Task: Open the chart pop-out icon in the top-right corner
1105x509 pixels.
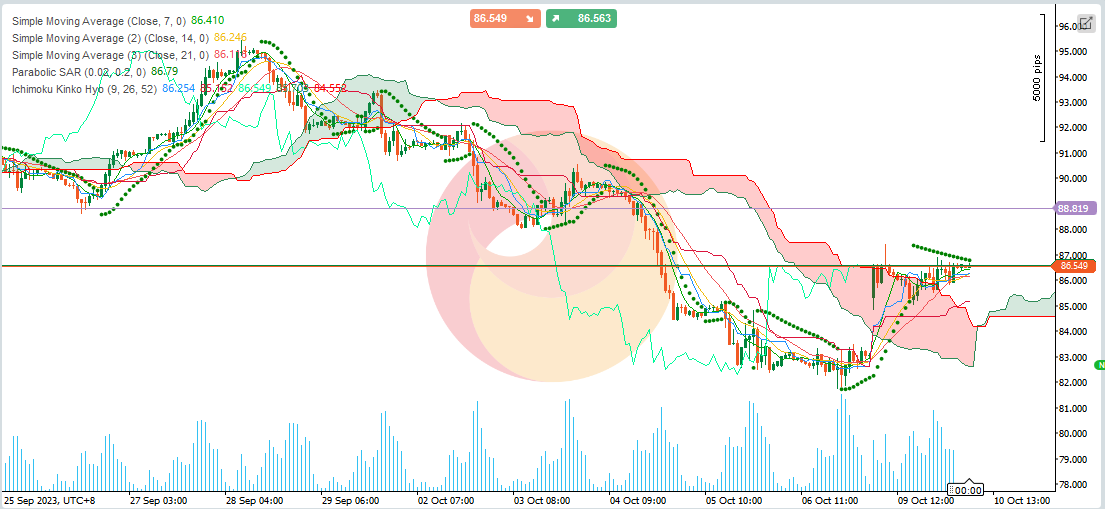Action: (1085, 23)
